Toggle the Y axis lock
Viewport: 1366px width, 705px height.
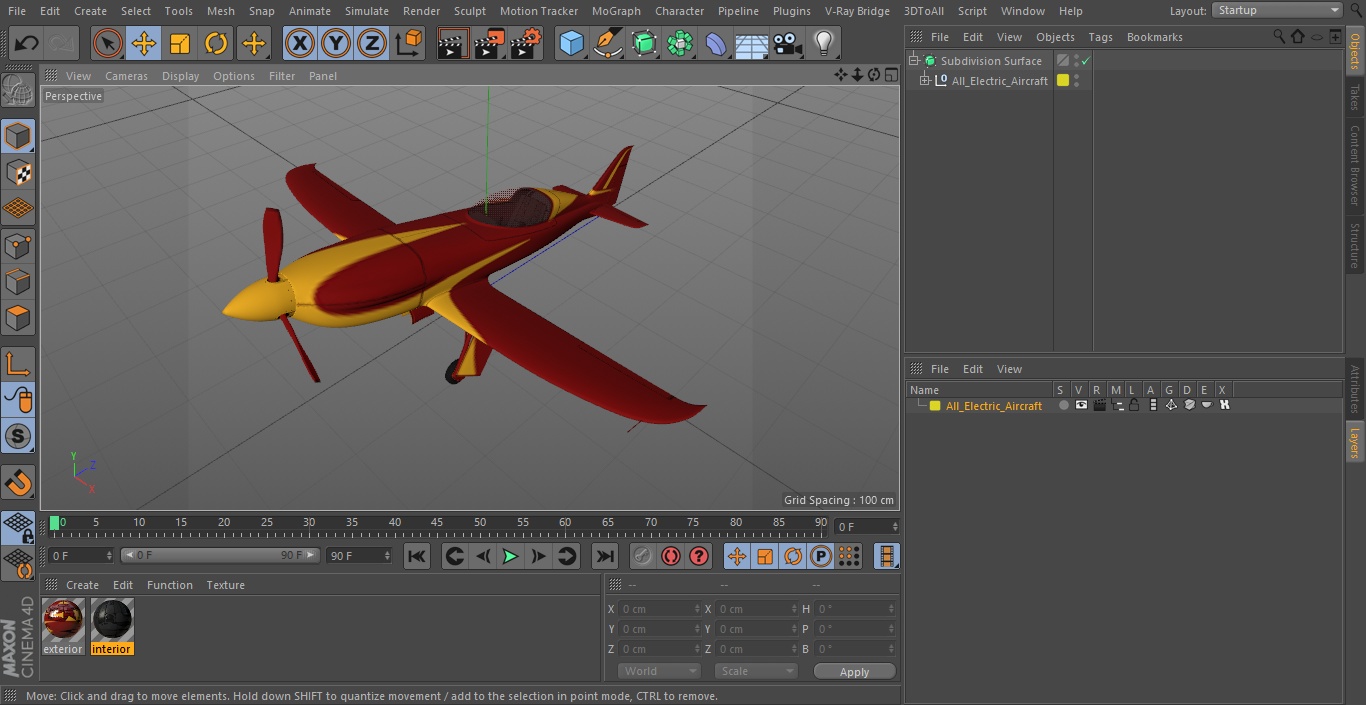[x=336, y=43]
